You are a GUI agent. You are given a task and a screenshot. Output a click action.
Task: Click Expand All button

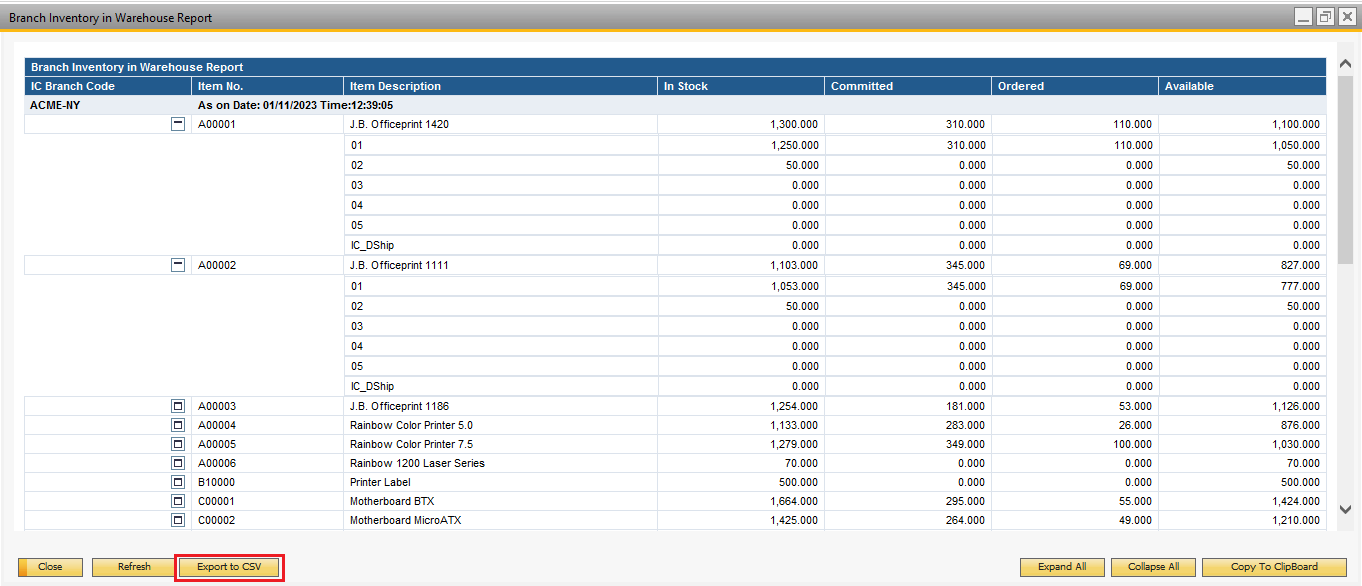pos(1061,567)
